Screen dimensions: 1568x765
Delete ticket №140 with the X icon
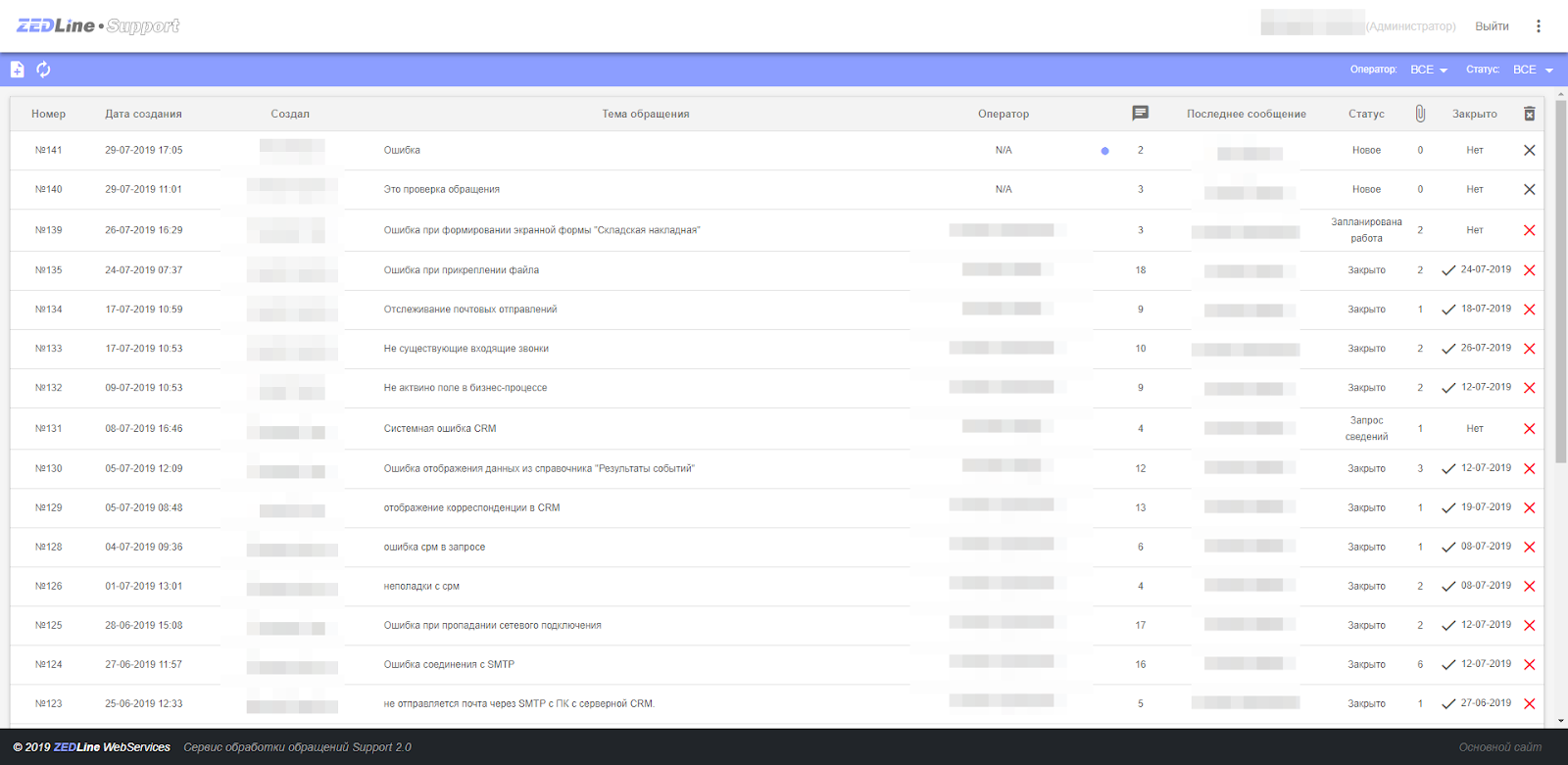pos(1529,190)
